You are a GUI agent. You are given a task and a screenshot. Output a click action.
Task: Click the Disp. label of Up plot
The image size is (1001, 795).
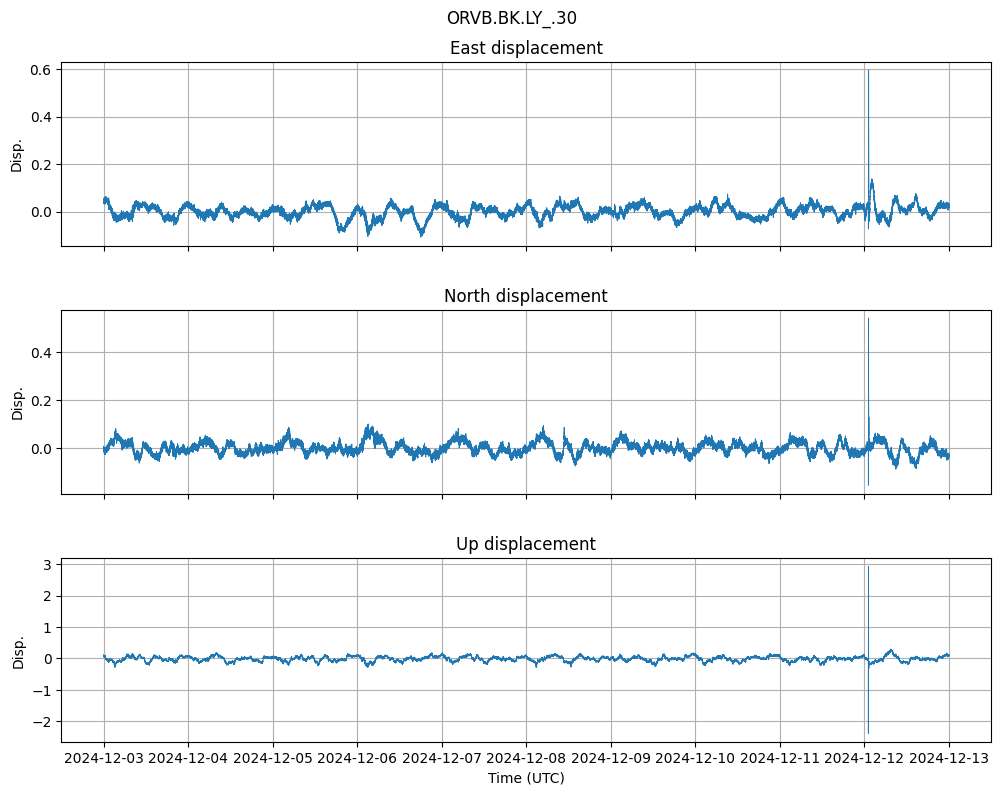point(17,650)
